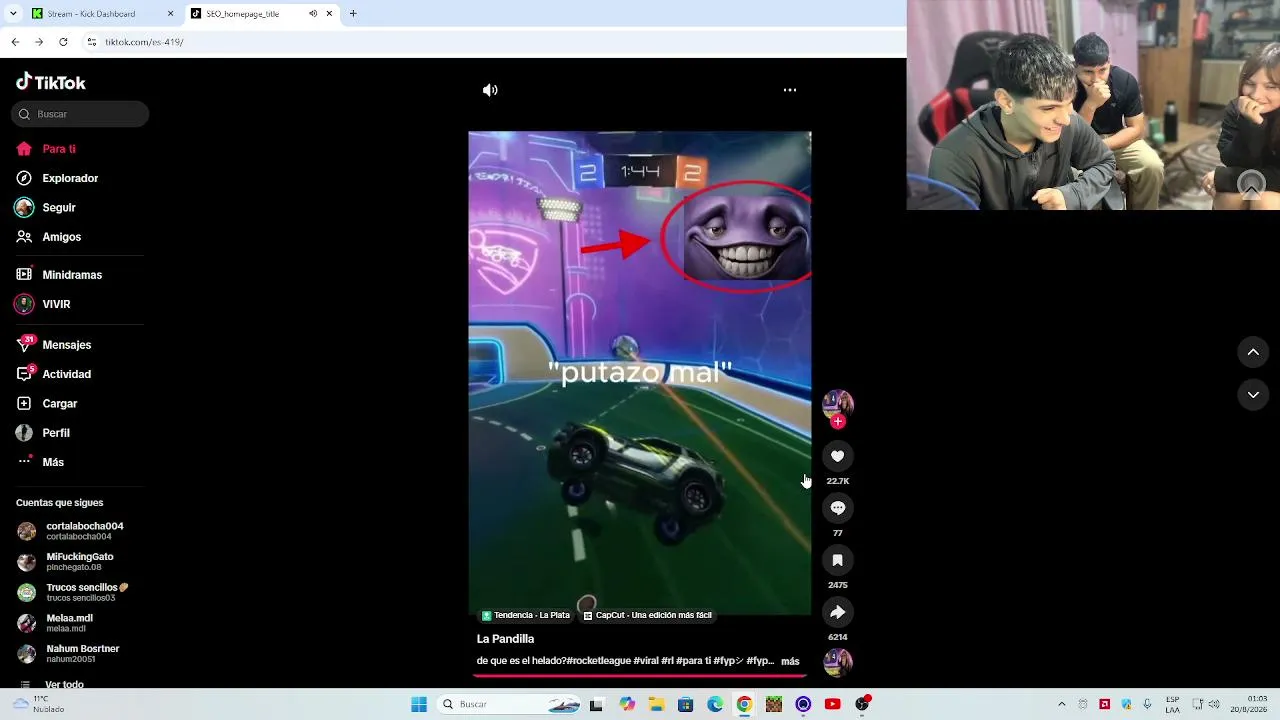
Task: Mute the video with the speaker icon
Action: 490,90
